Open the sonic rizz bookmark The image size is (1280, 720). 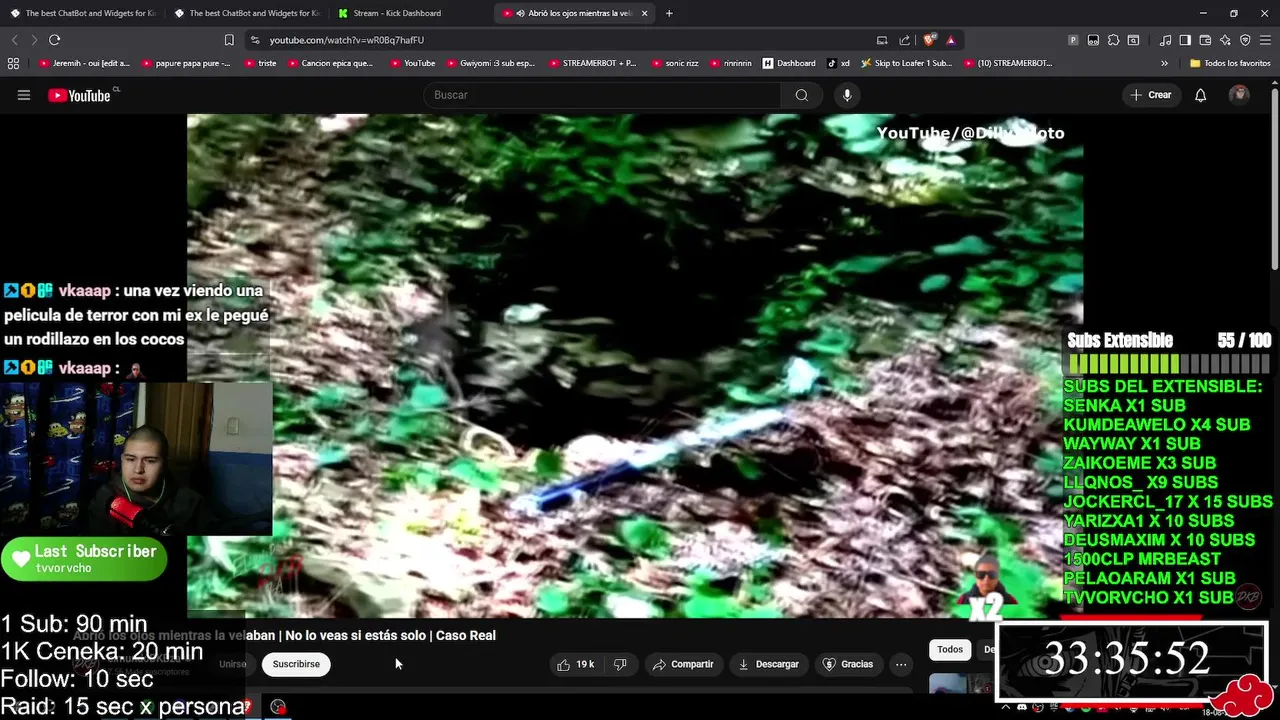pyautogui.click(x=675, y=63)
